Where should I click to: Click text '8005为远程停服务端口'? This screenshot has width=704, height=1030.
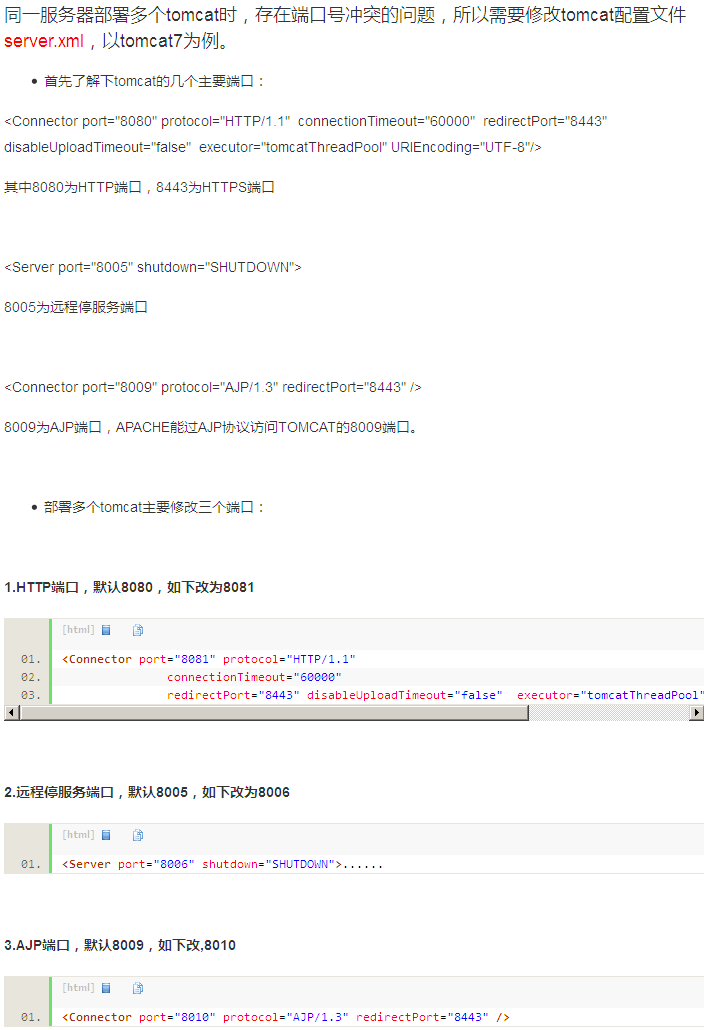point(76,307)
